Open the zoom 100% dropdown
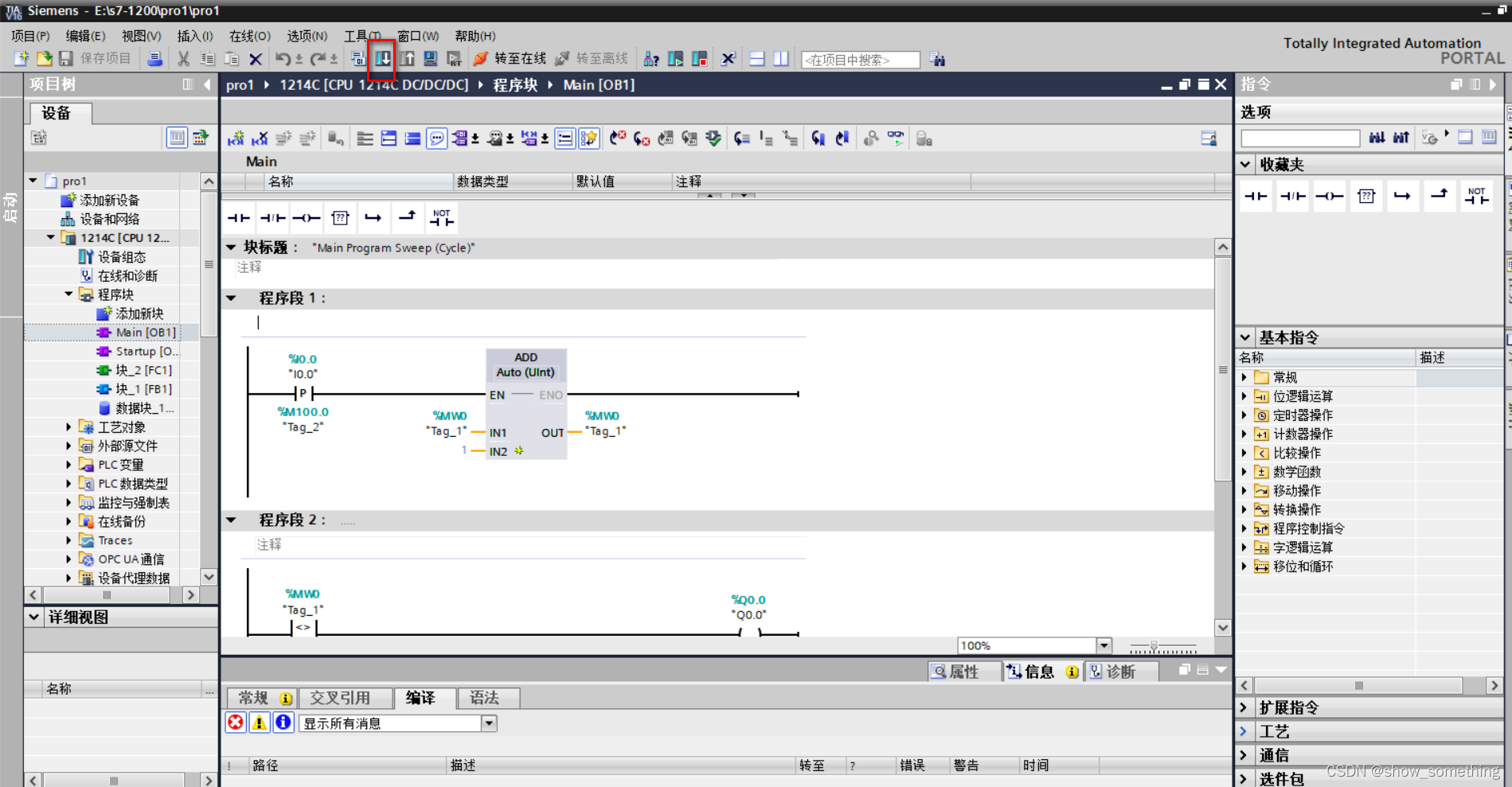The width and height of the screenshot is (1512, 787). tap(1104, 645)
